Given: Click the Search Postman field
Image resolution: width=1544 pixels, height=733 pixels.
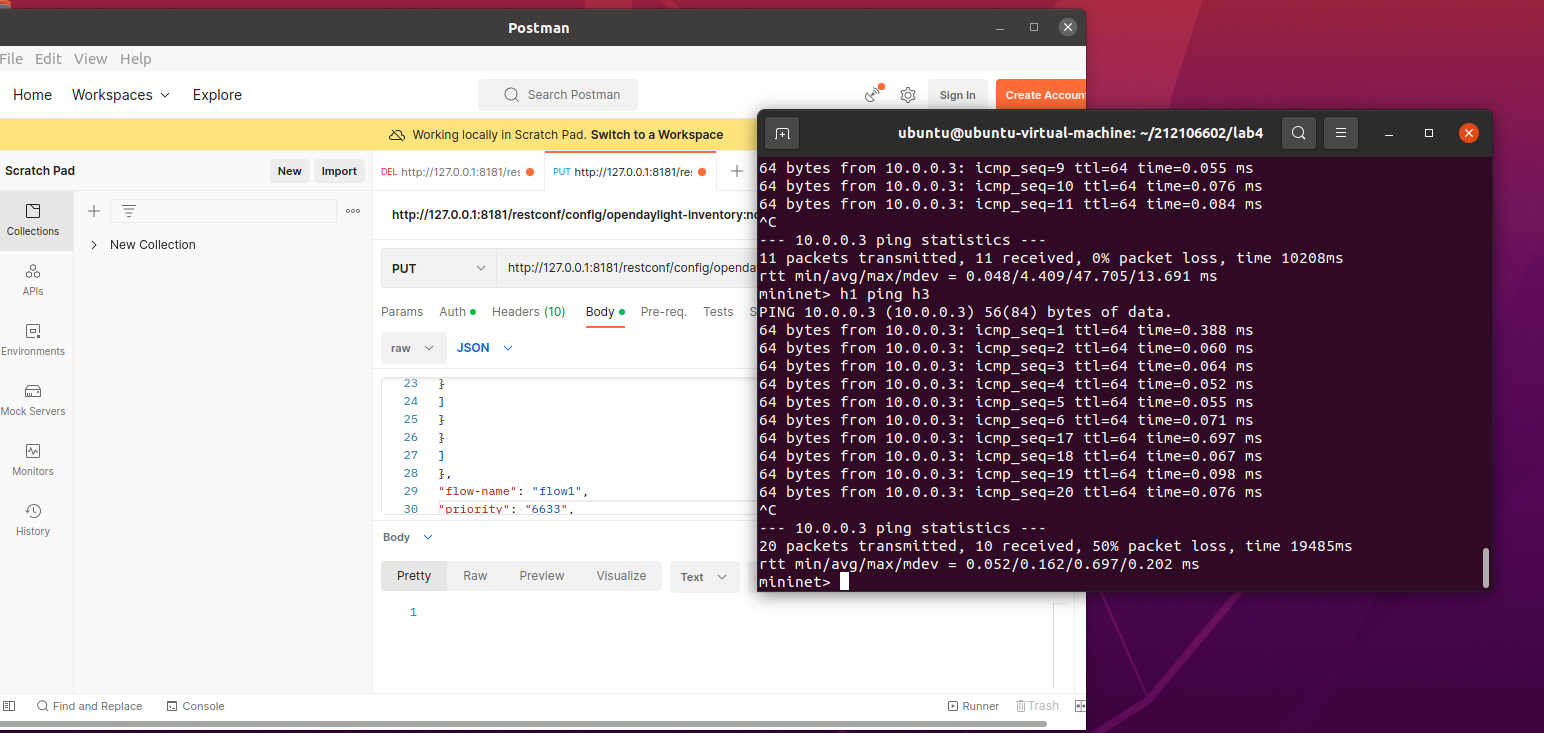Looking at the screenshot, I should pyautogui.click(x=558, y=95).
